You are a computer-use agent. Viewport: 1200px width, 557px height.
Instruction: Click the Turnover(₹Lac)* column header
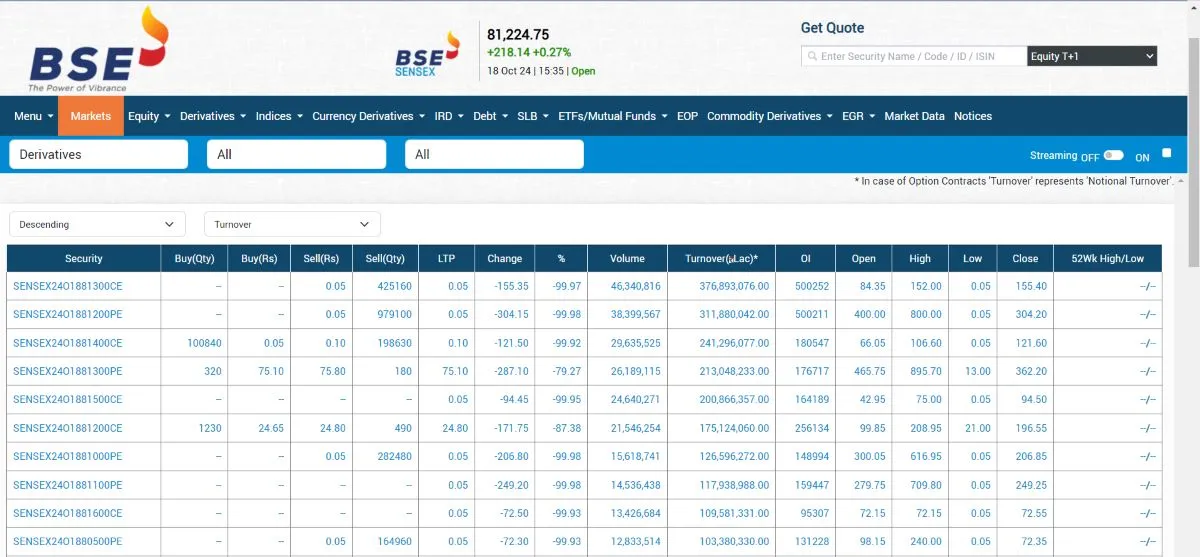(722, 258)
